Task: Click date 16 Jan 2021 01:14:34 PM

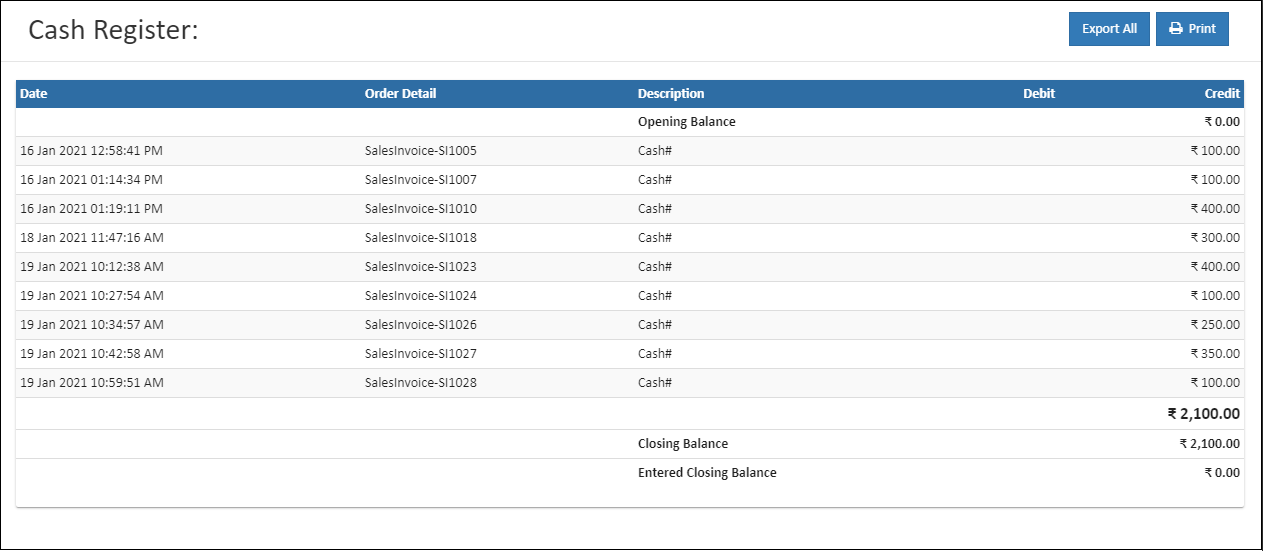Action: (x=91, y=180)
